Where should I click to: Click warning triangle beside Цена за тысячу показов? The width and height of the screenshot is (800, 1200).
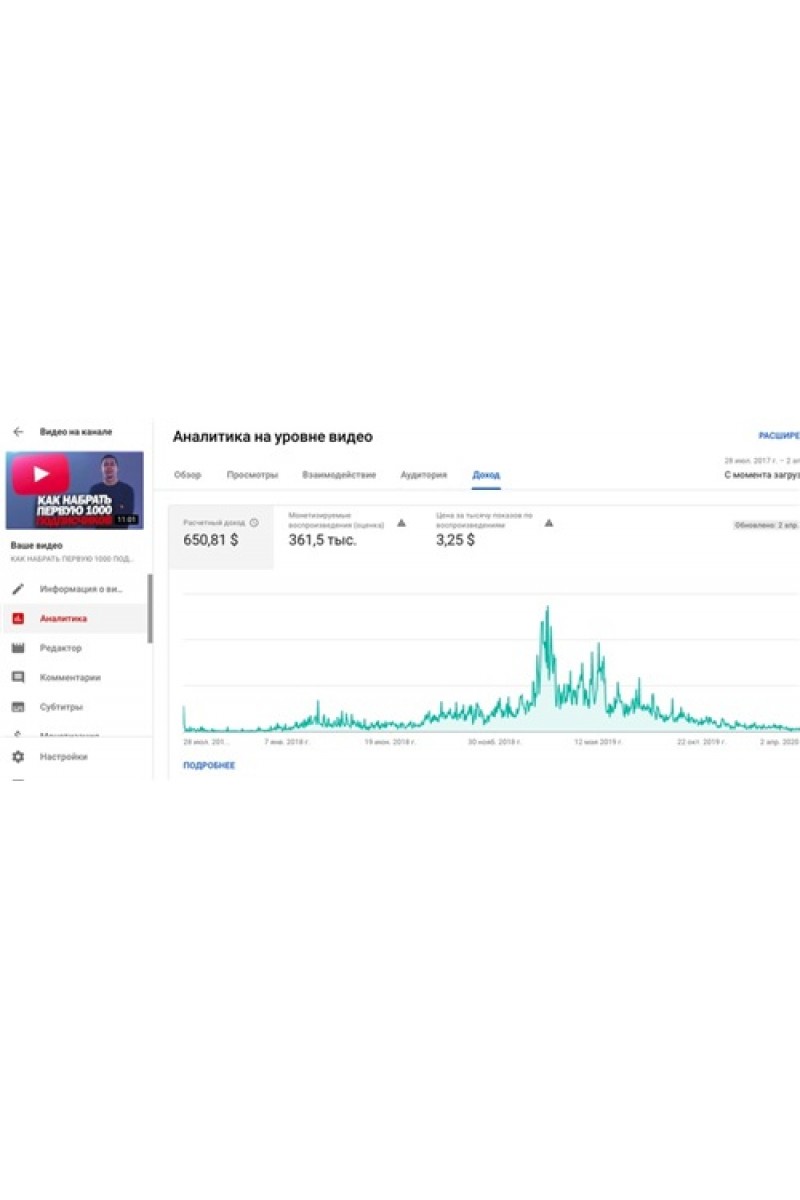[x=548, y=522]
